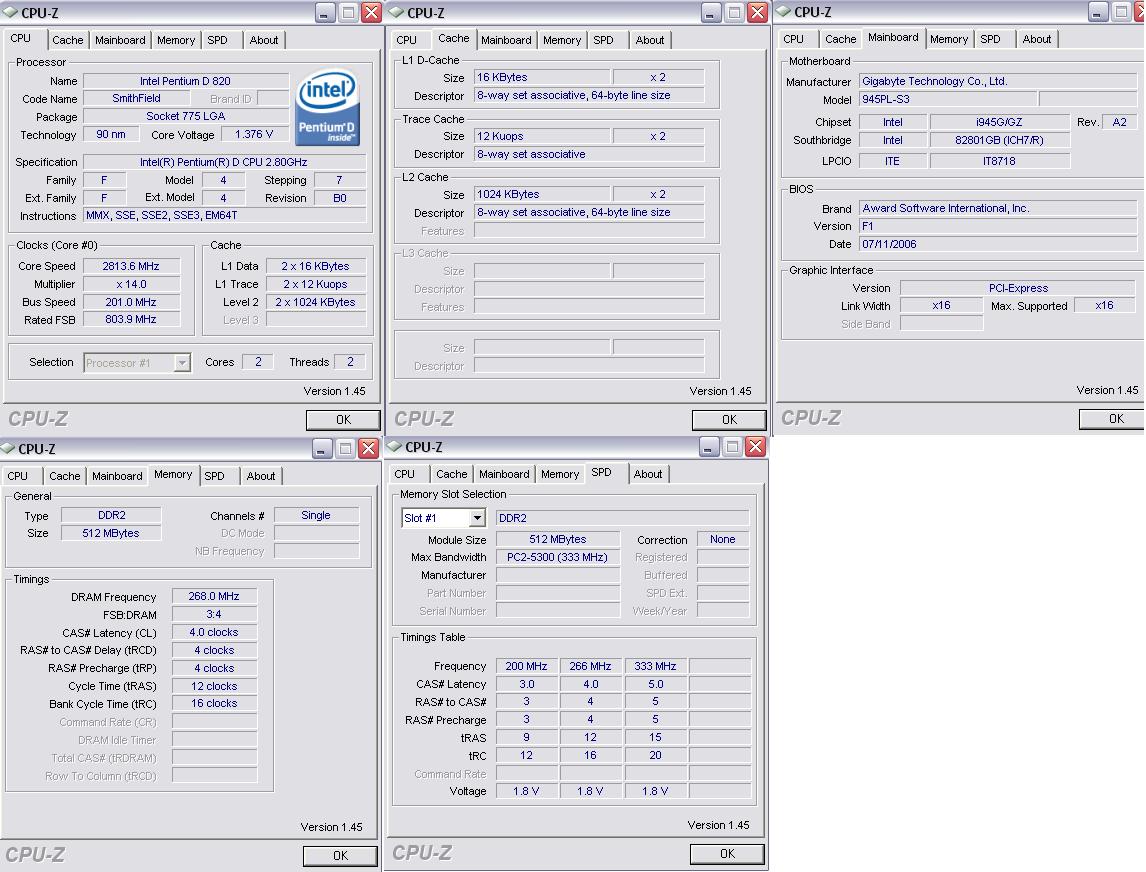Open About tab in the Motherboard window
This screenshot has height=872, width=1146.
(x=1036, y=39)
